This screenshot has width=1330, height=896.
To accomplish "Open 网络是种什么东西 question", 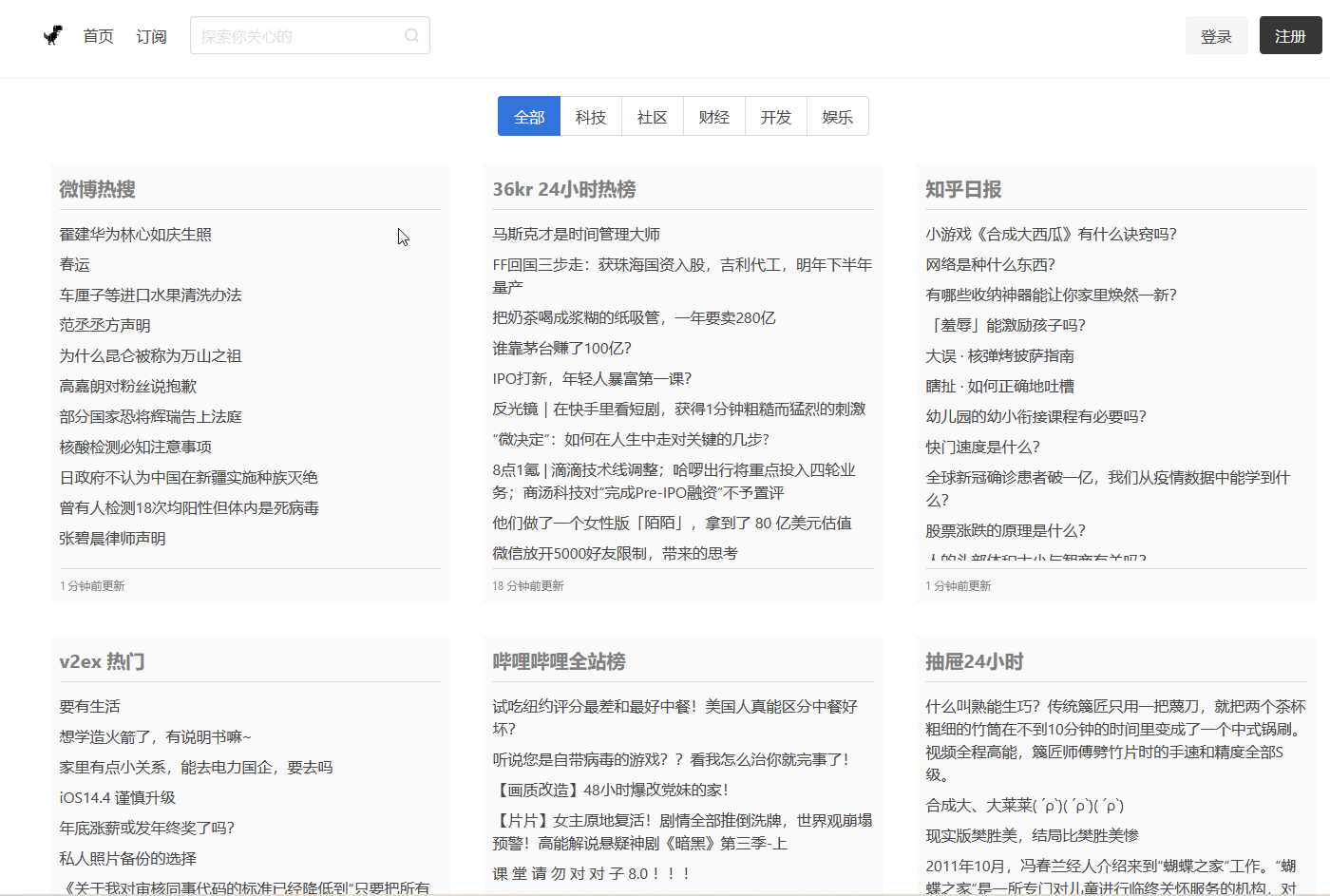I will [x=990, y=265].
